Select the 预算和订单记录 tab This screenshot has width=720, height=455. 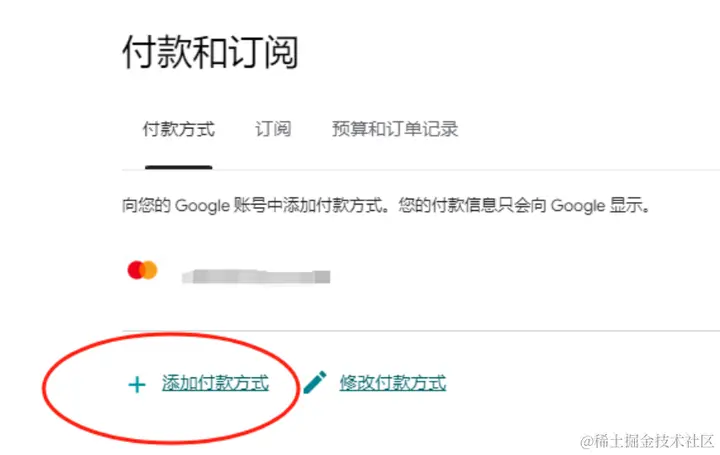point(395,129)
